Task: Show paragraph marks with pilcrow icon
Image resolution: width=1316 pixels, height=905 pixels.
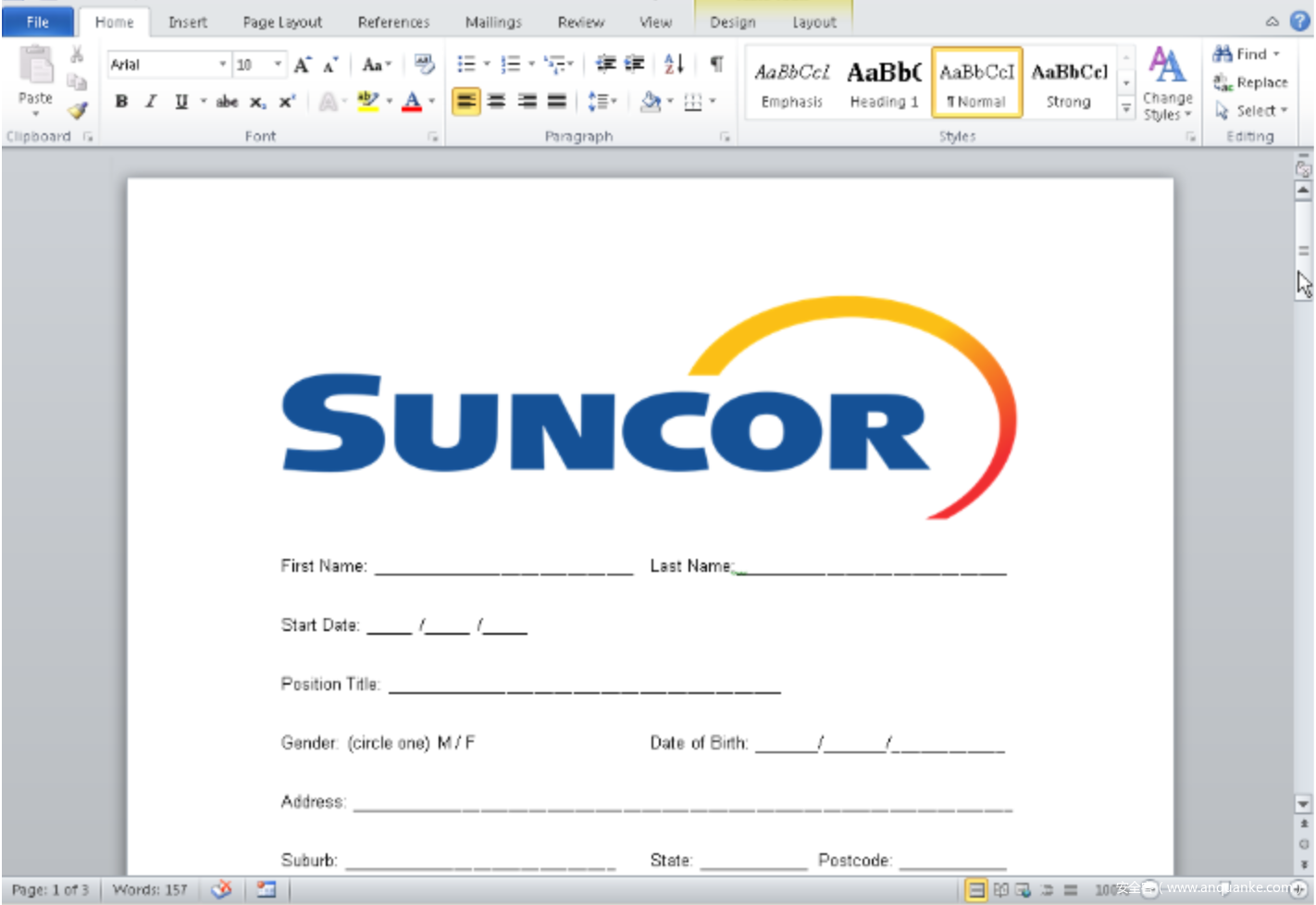Action: click(x=716, y=64)
